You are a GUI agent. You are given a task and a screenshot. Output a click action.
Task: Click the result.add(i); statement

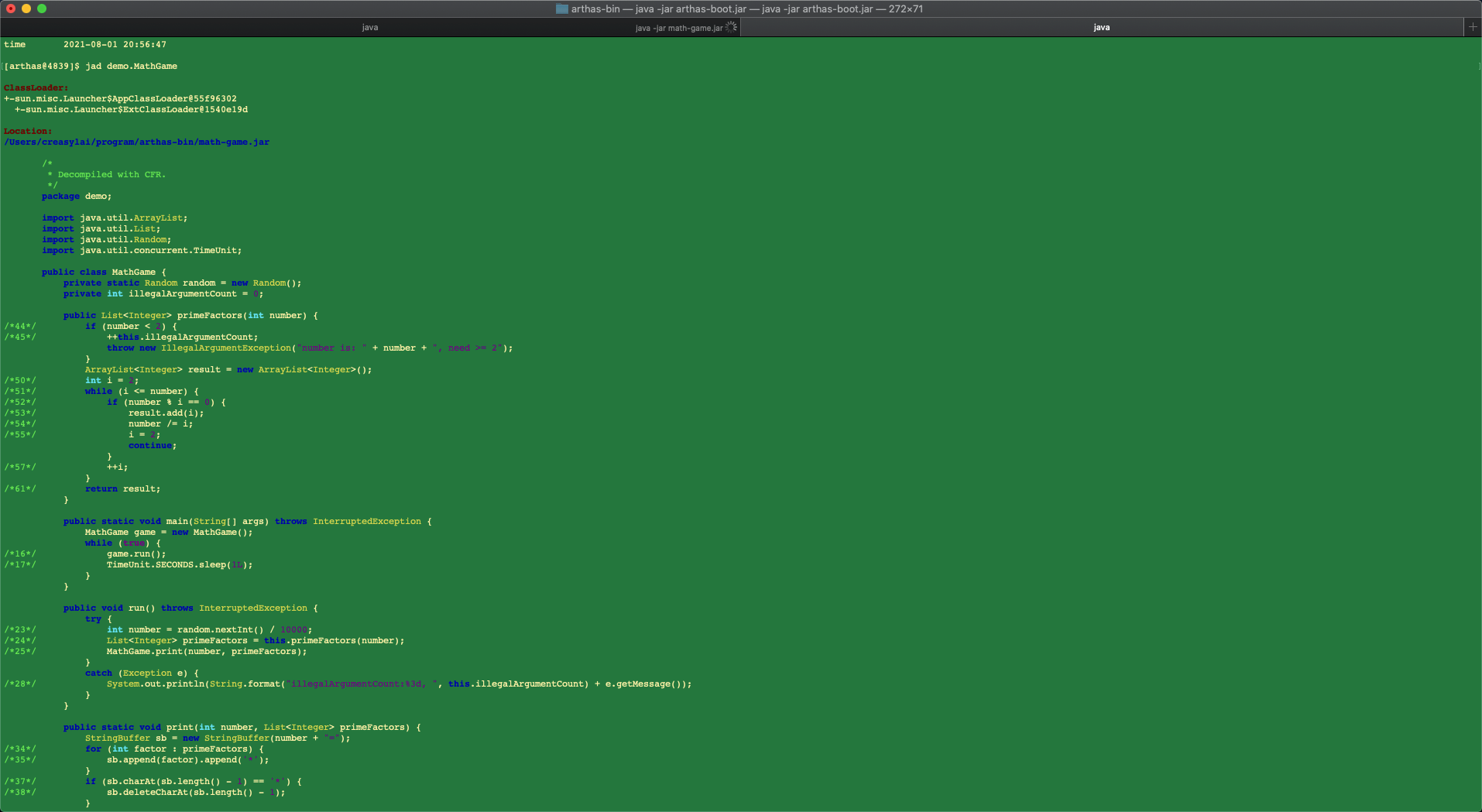pyautogui.click(x=166, y=413)
